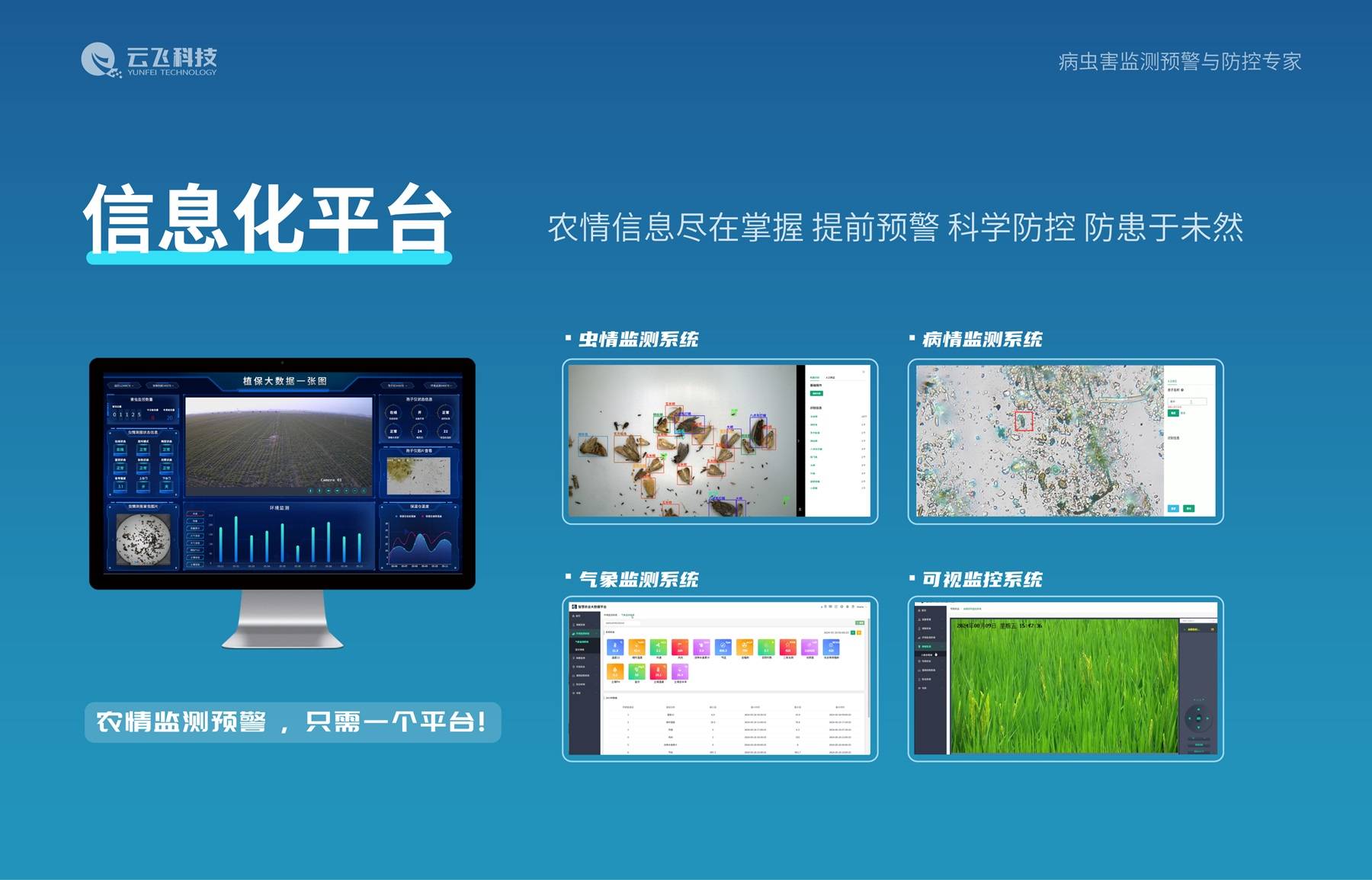This screenshot has height=880, width=1372.
Task: Expand the Hello user menu in weather platform
Action: (x=860, y=606)
